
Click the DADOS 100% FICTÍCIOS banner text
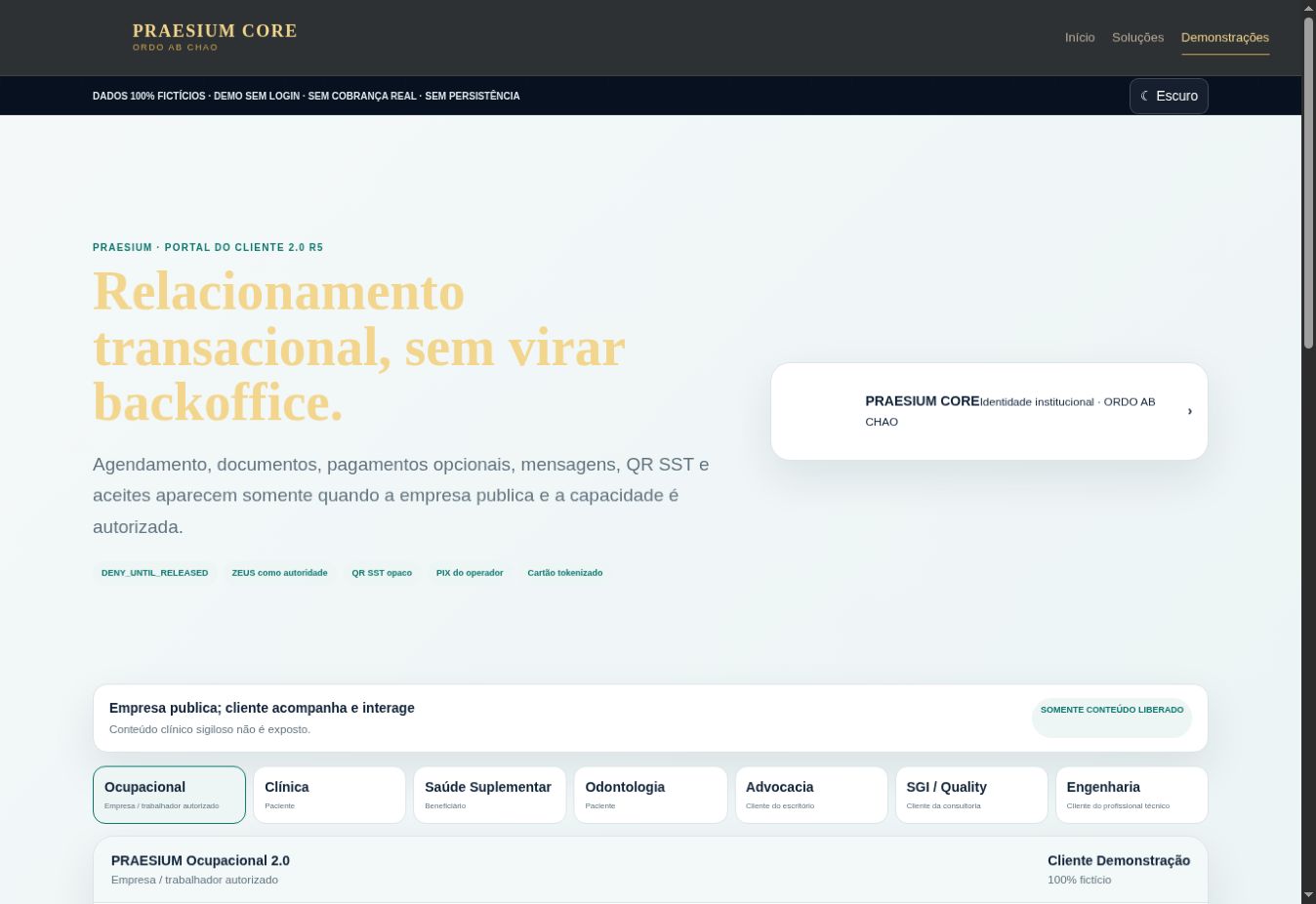(306, 96)
